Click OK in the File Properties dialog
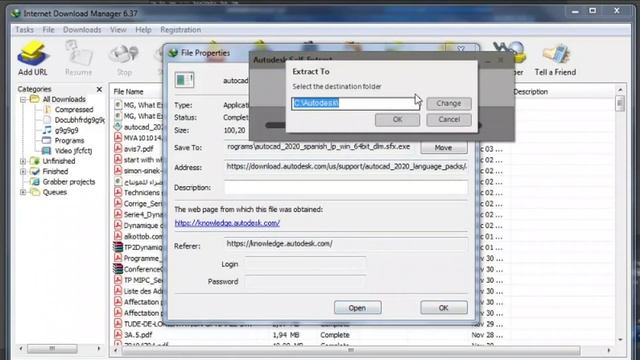The width and height of the screenshot is (640, 360). pos(444,308)
